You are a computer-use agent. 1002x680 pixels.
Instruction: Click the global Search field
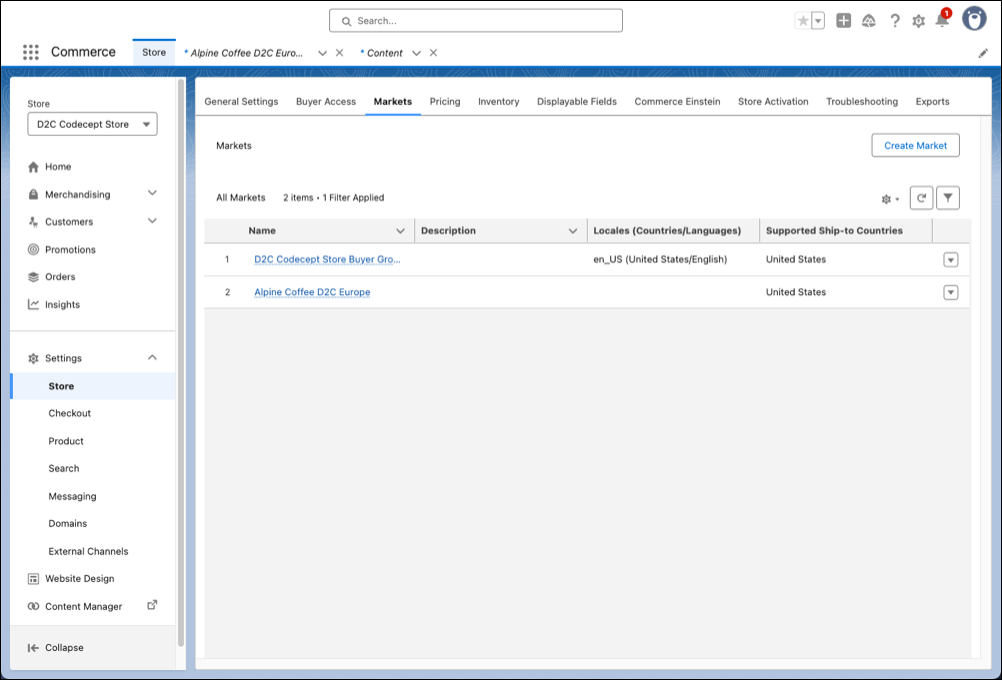pos(476,21)
